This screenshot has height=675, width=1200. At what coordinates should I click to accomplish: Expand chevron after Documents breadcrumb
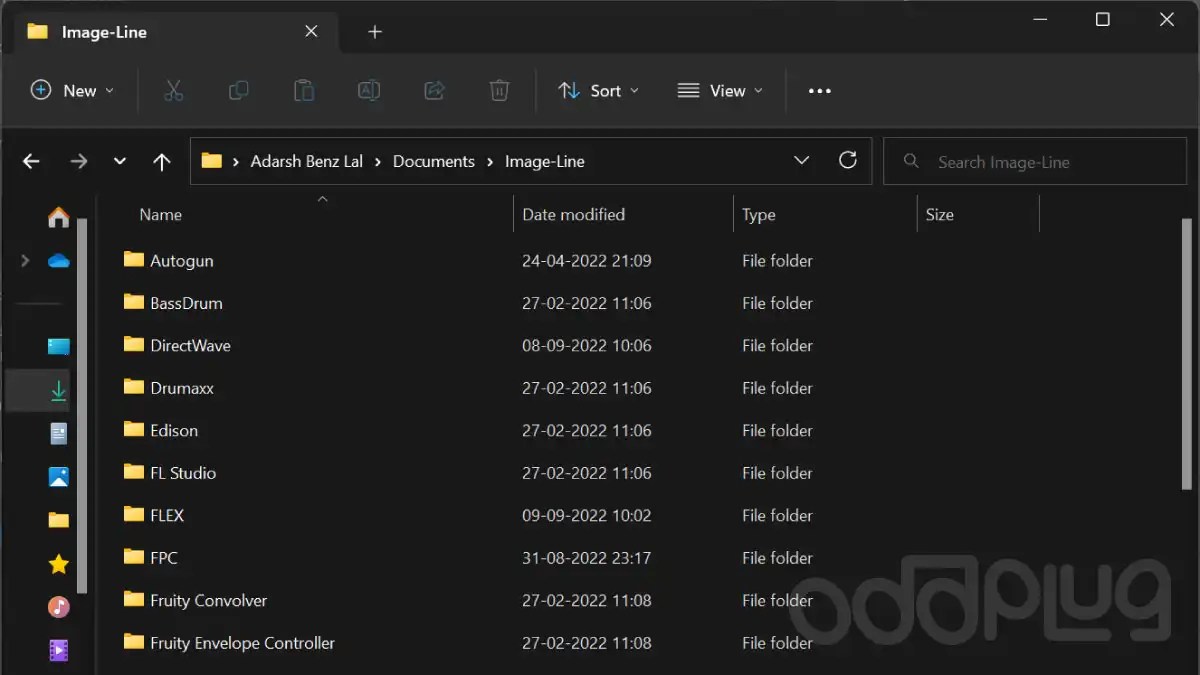(490, 161)
